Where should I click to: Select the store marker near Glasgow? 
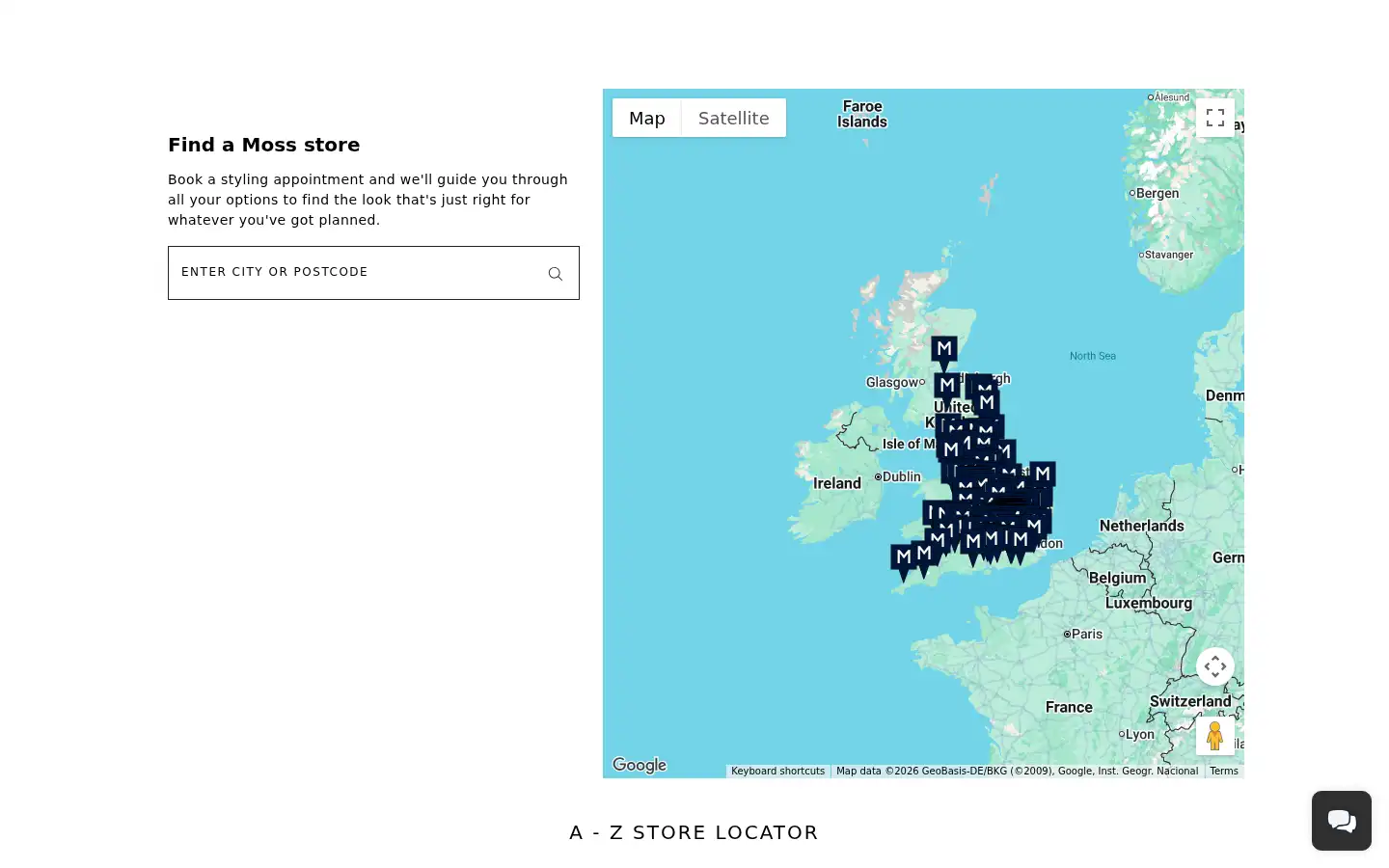[x=947, y=389]
